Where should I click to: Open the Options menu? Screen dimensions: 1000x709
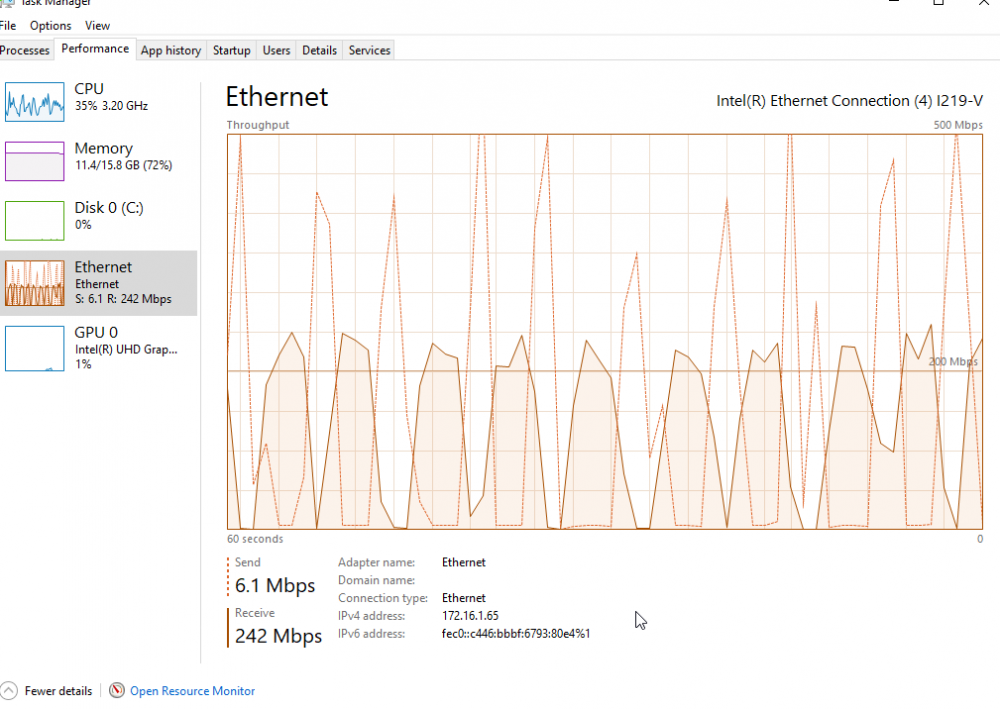50,25
